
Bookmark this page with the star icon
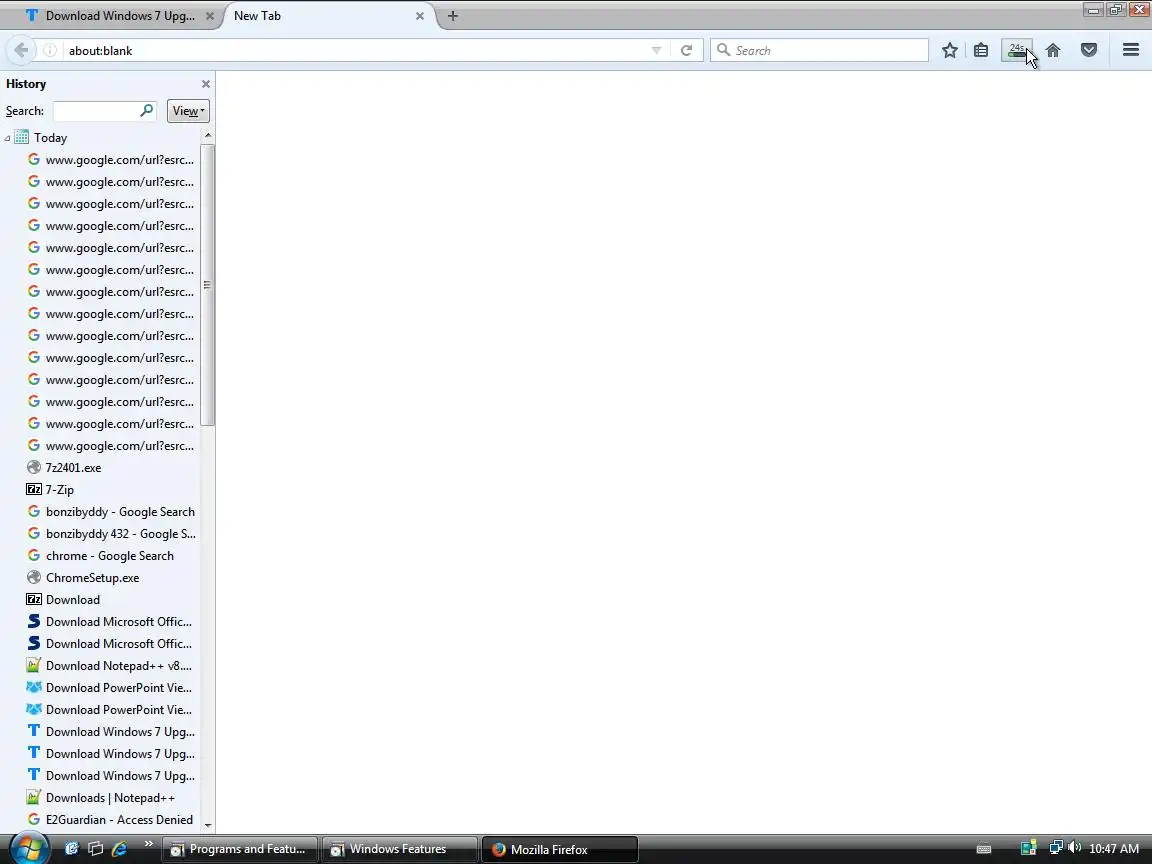pyautogui.click(x=949, y=50)
